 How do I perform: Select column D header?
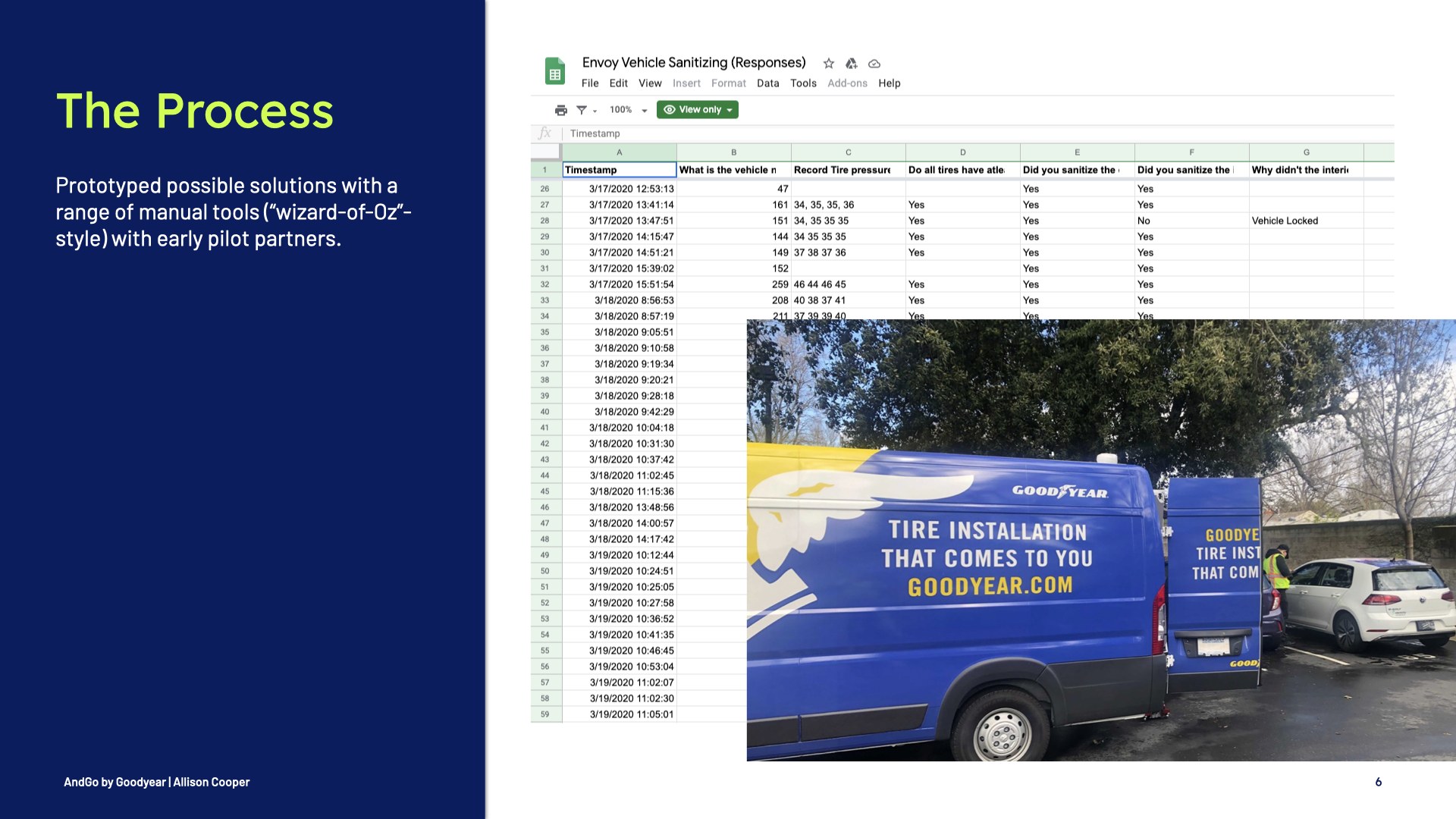coord(963,152)
